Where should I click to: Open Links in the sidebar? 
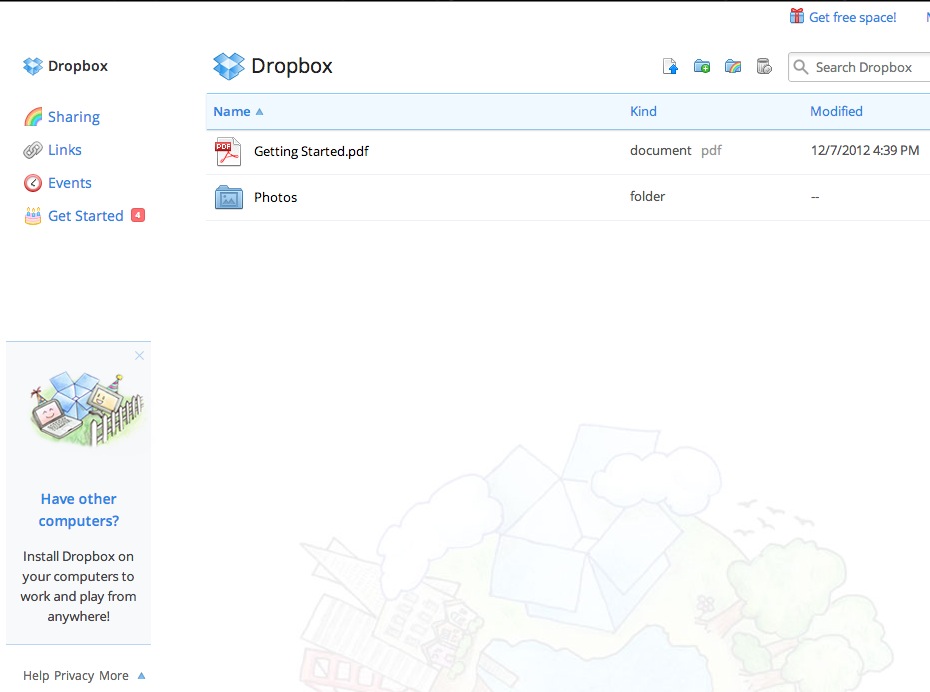tap(64, 150)
